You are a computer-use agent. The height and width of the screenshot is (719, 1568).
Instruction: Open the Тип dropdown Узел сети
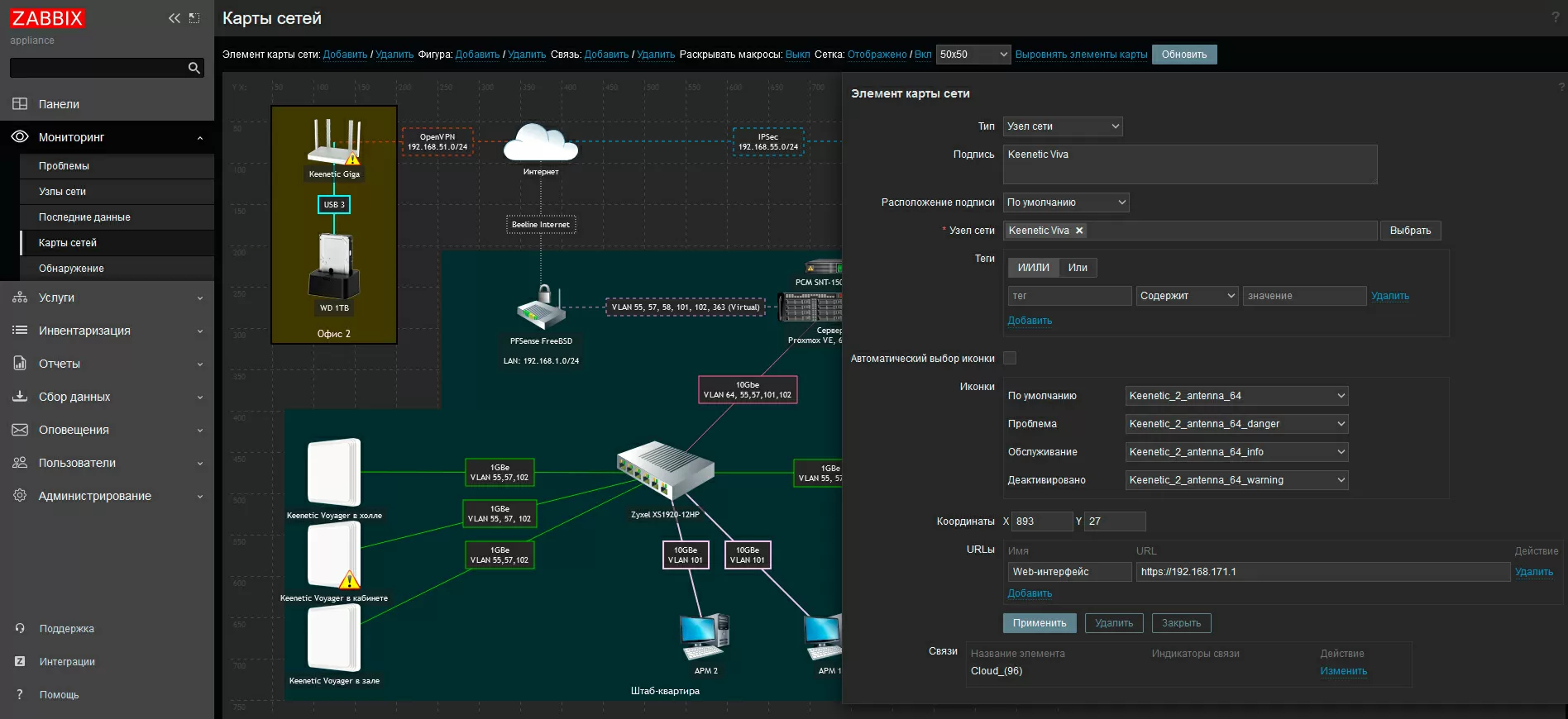point(1063,126)
